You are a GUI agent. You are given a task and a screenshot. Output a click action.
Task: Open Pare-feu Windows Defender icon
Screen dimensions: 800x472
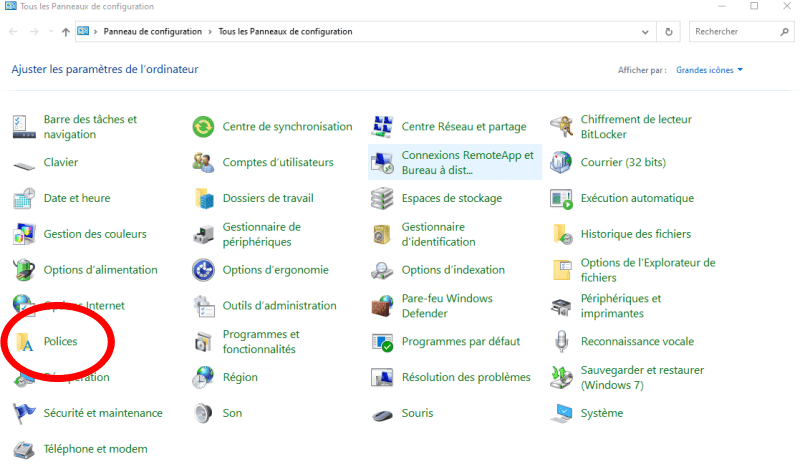point(383,306)
